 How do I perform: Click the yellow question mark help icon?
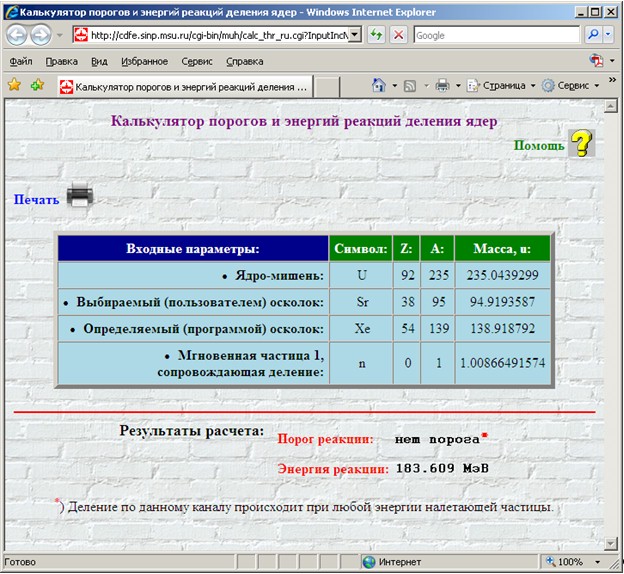coord(581,143)
